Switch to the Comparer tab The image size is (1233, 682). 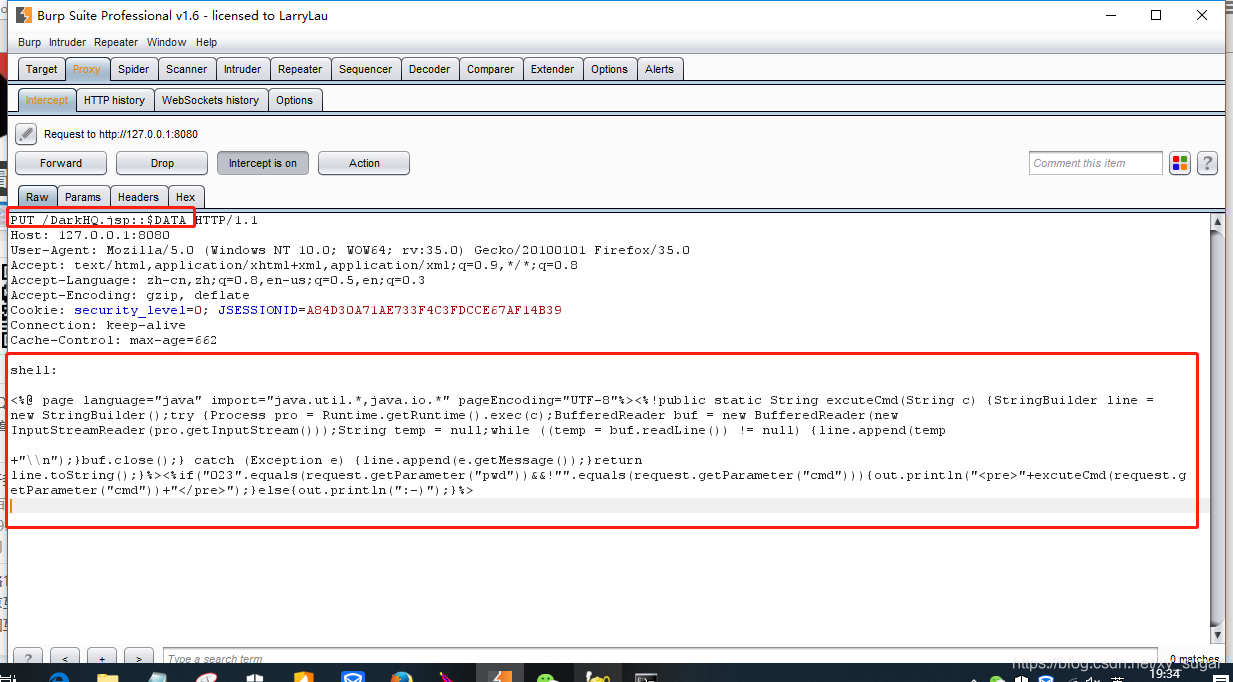(x=491, y=69)
